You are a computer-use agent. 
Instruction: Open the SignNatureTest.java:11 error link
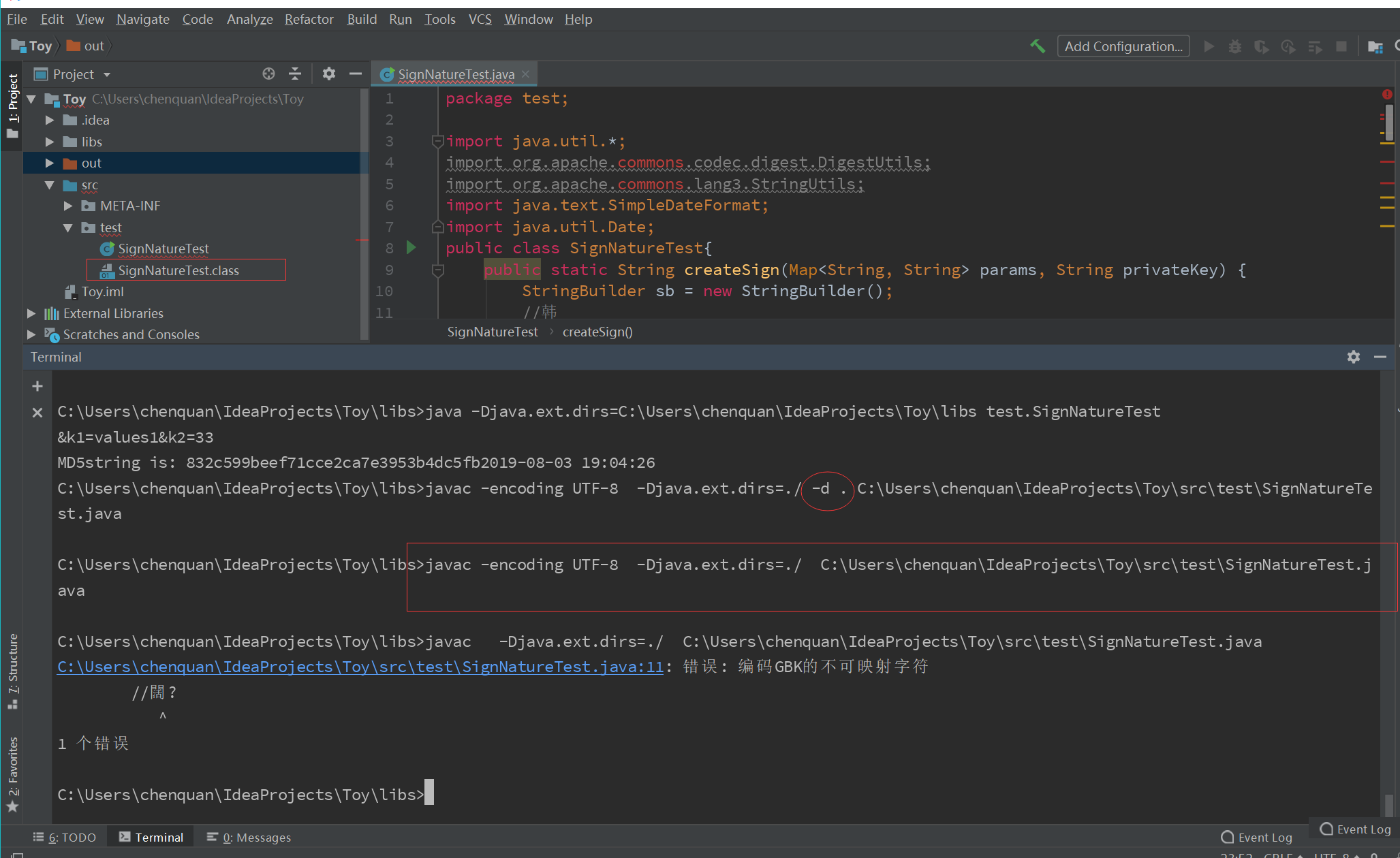click(x=360, y=667)
